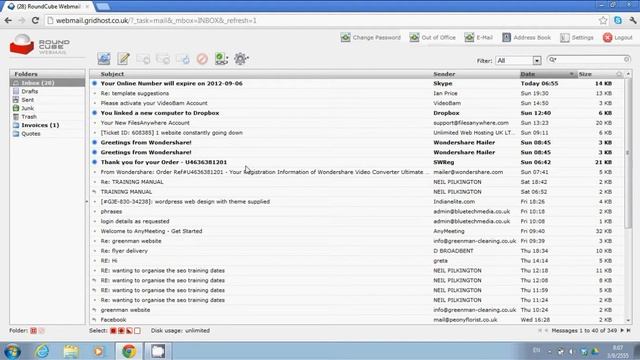The width and height of the screenshot is (640, 360).
Task: Open Windows Media Player from the taskbar
Action: pyautogui.click(x=99, y=351)
